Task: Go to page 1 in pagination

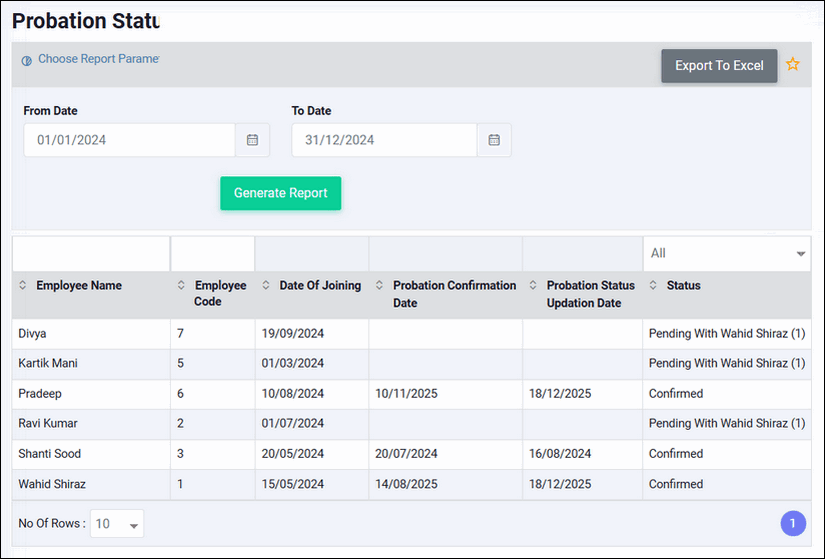Action: pos(792,523)
